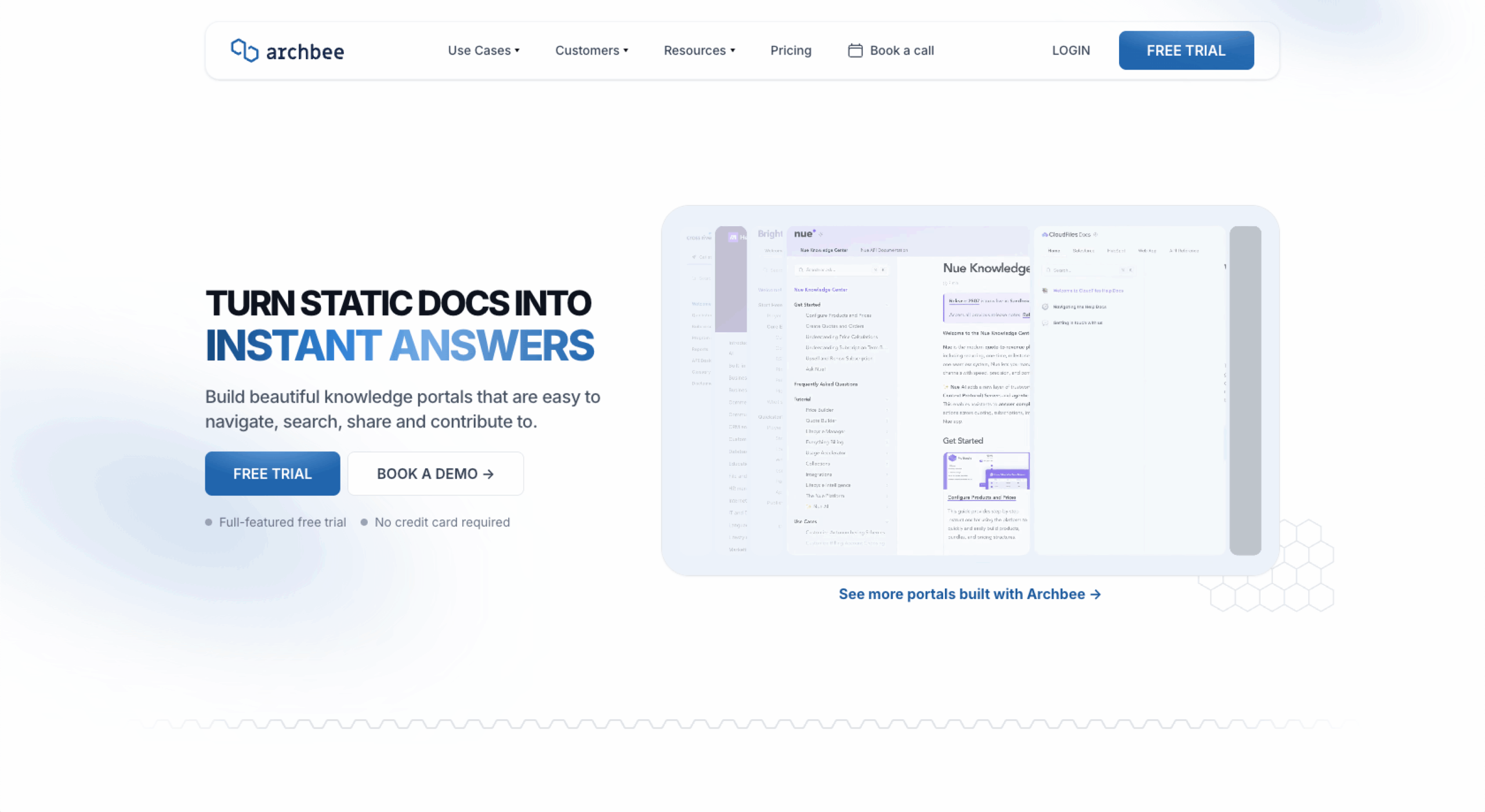Click the LOGIN link
1485x812 pixels.
(x=1070, y=50)
